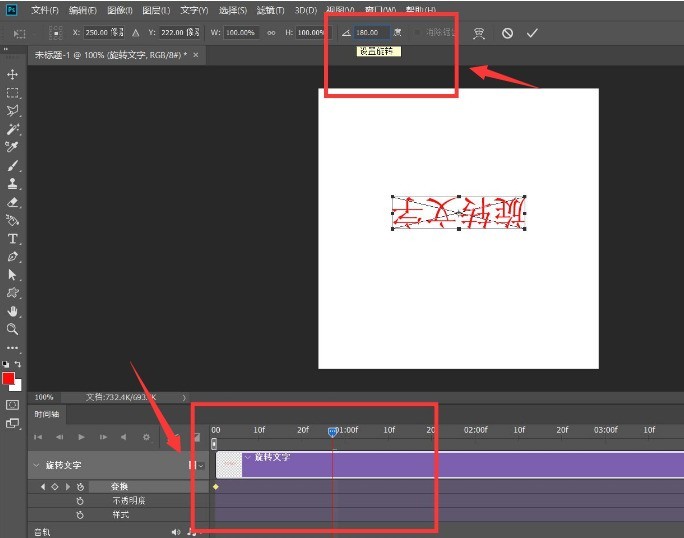Open the Edit Toolbar ellipsis menu

coord(12,348)
